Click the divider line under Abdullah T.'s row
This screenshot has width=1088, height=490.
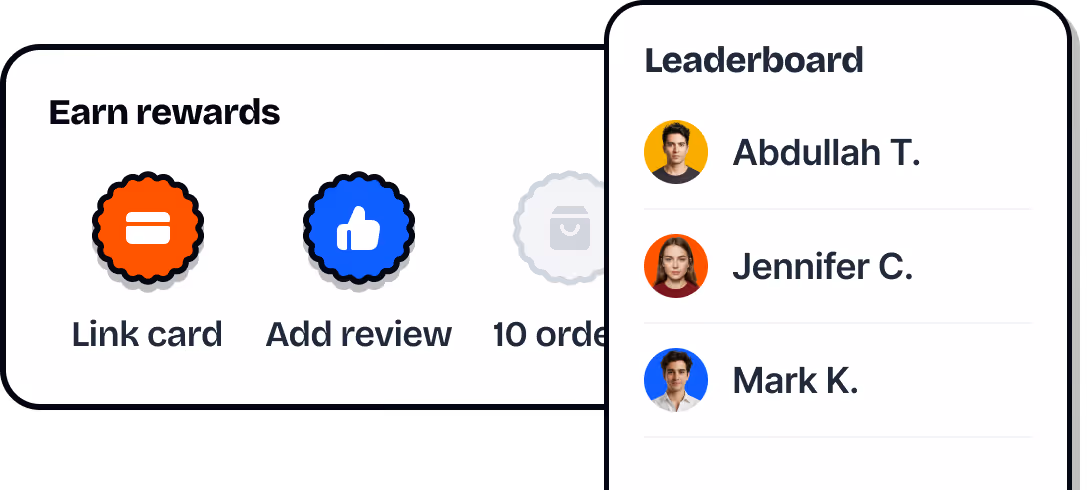838,209
